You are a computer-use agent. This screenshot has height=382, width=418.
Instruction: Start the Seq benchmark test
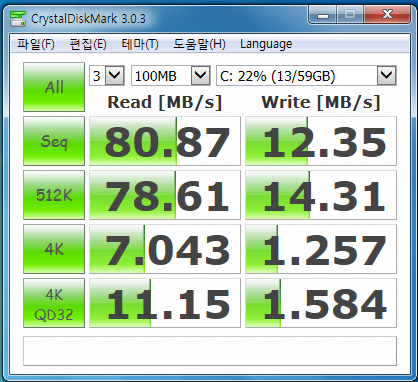(54, 141)
